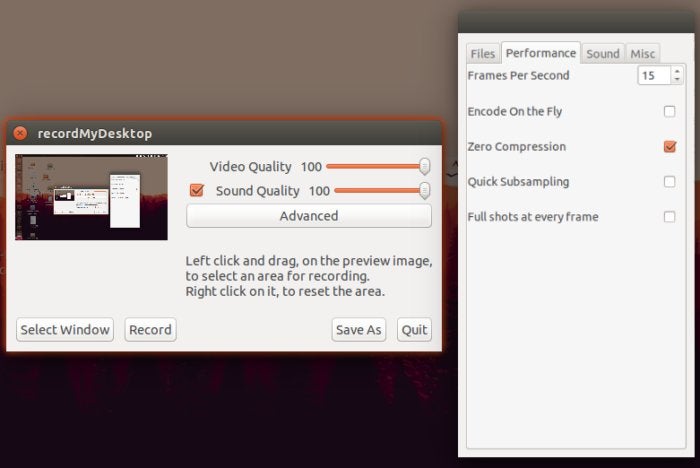Enable Encode On the Fly

coord(669,111)
